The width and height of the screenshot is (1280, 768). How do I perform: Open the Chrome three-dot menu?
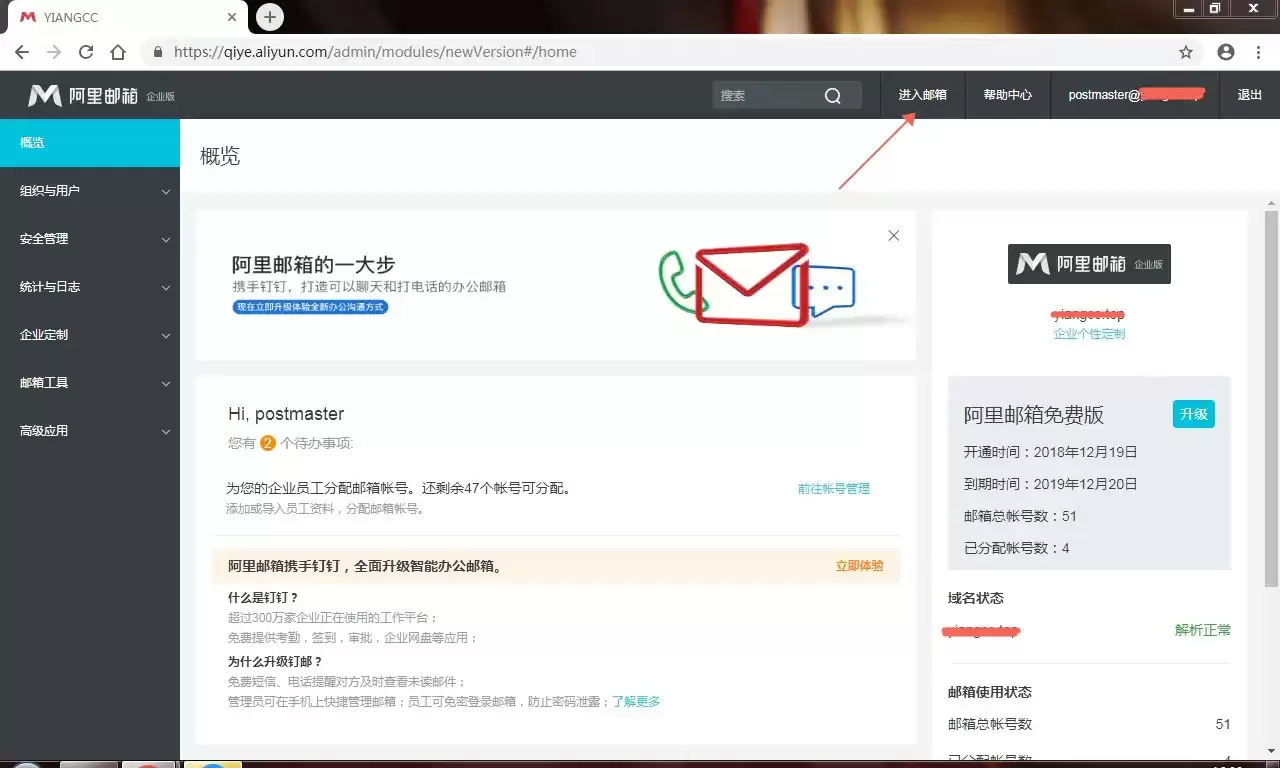click(x=1256, y=52)
